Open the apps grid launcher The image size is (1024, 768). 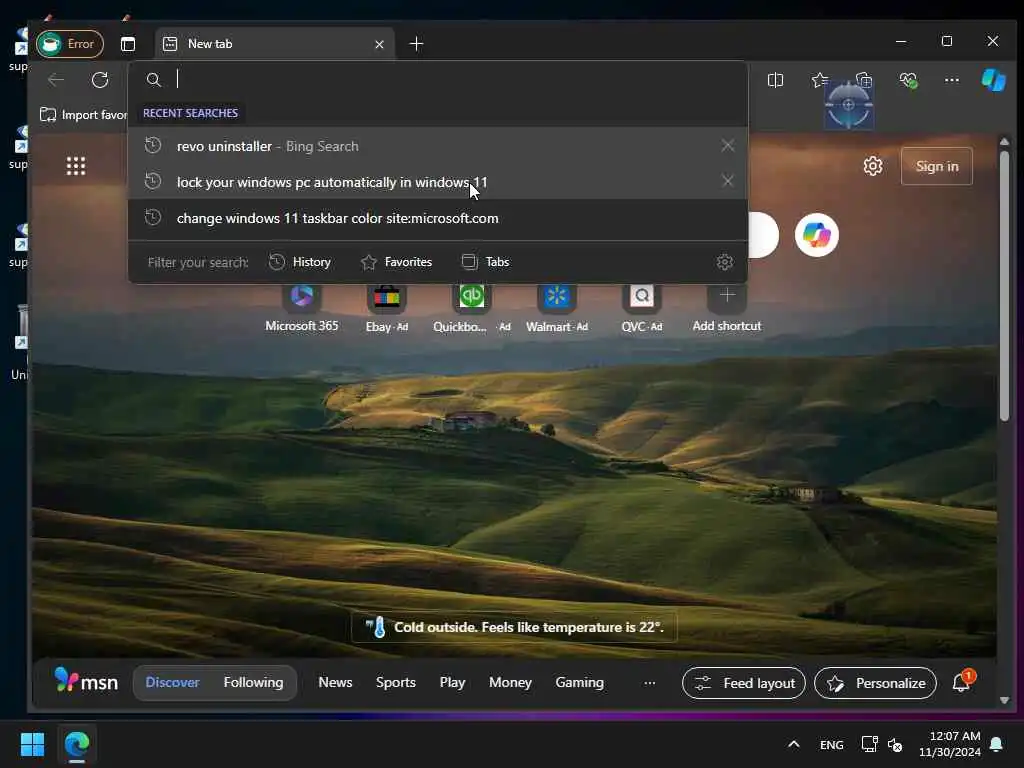pyautogui.click(x=76, y=166)
